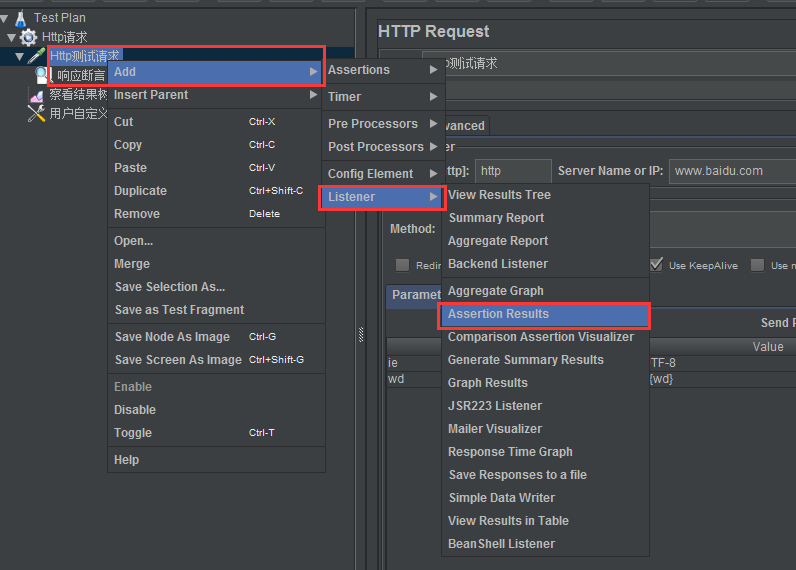This screenshot has height=570, width=796.
Task: Open the Timer submenu
Action: (383, 96)
